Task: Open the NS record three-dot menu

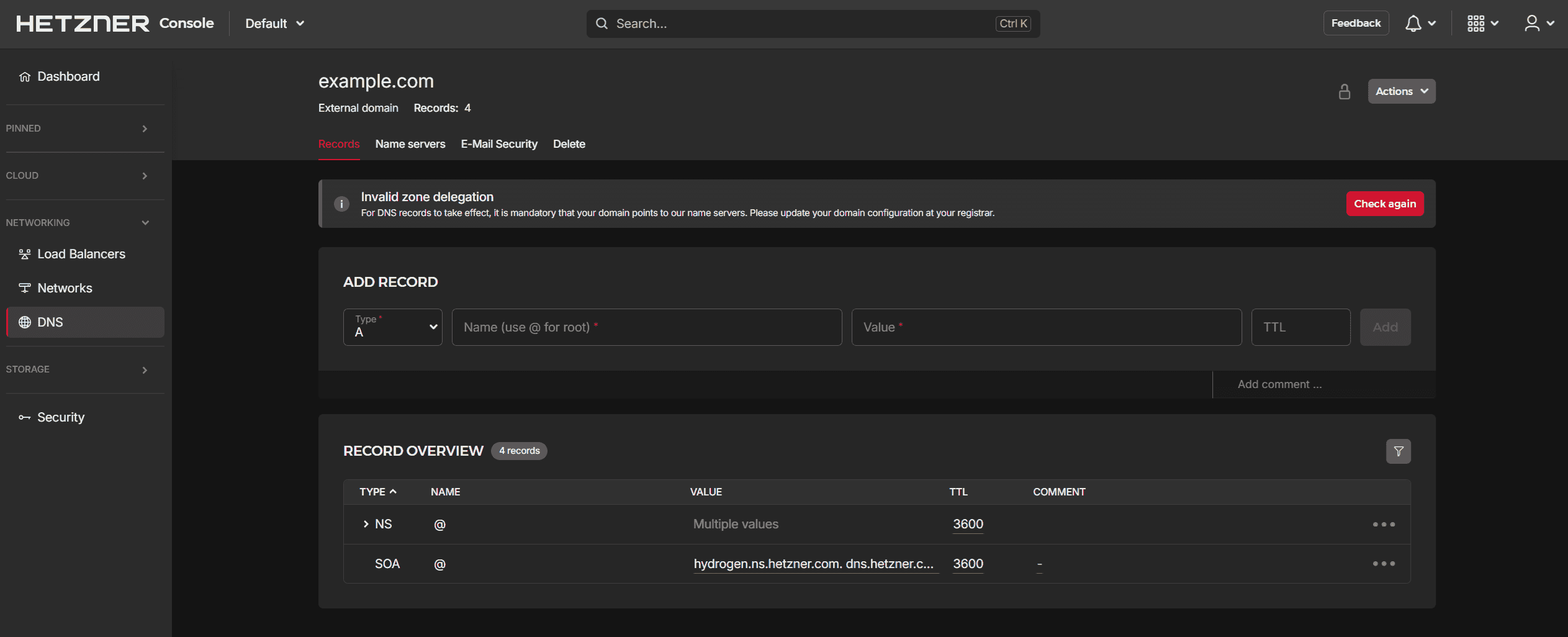Action: pos(1384,525)
